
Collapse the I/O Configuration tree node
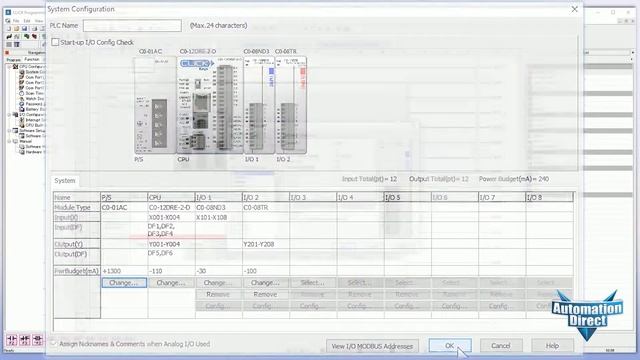tap(9, 115)
